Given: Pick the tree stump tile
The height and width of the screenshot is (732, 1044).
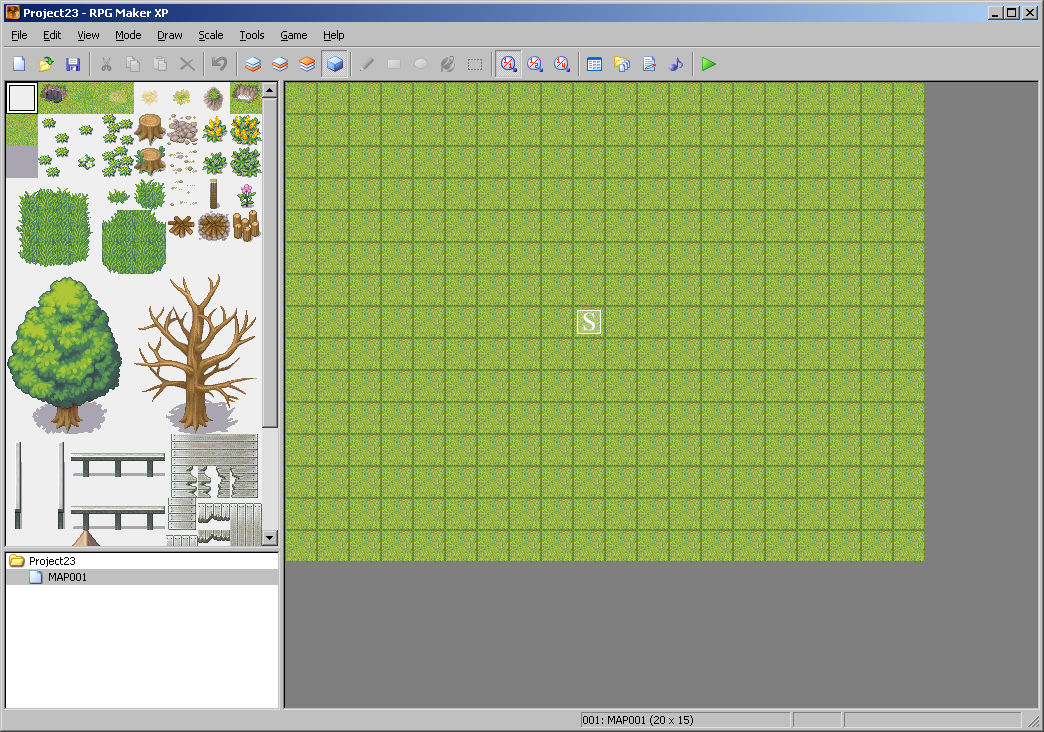Looking at the screenshot, I should [x=150, y=129].
